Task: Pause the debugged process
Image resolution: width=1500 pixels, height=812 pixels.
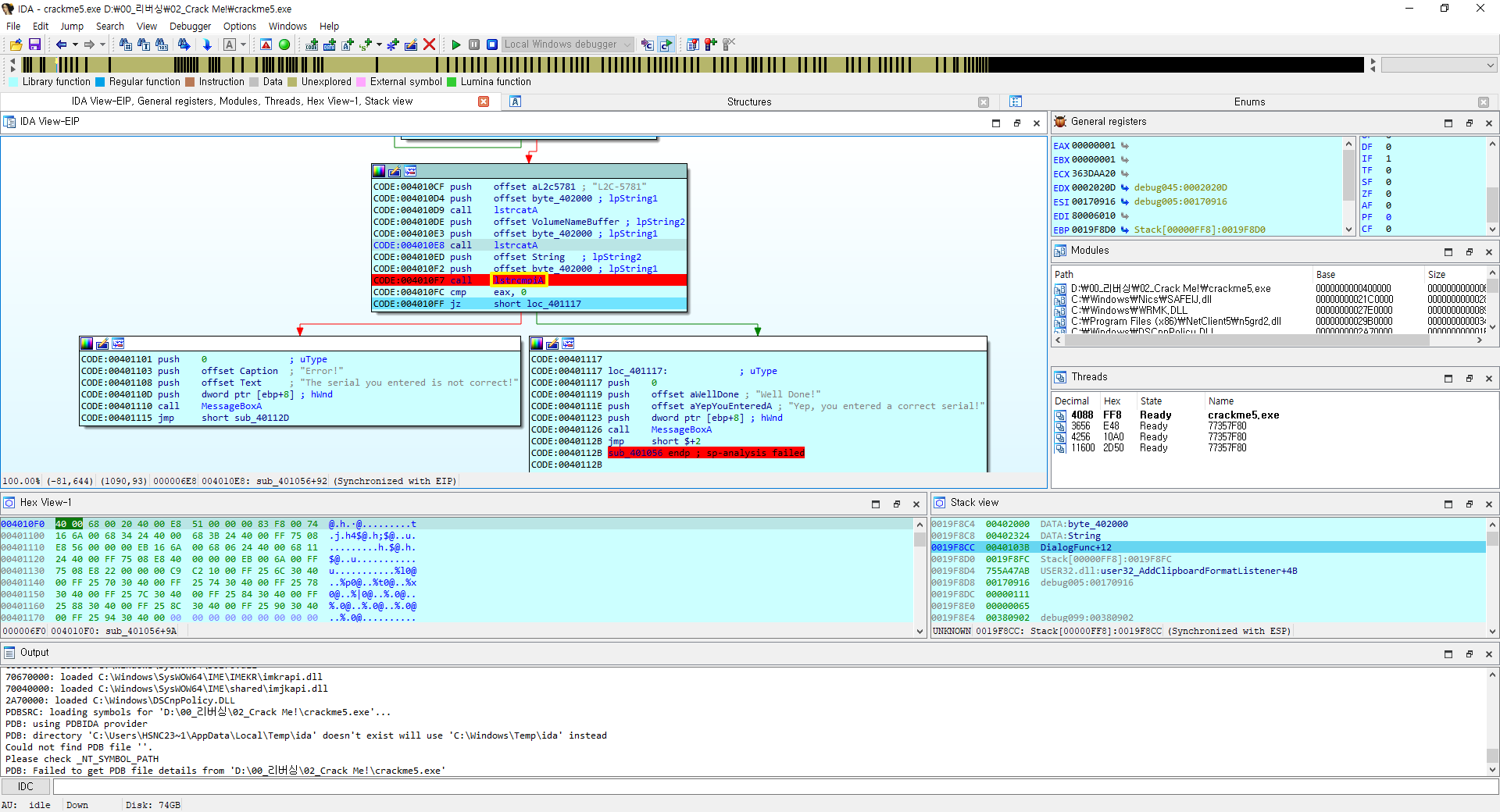Action: [x=474, y=45]
